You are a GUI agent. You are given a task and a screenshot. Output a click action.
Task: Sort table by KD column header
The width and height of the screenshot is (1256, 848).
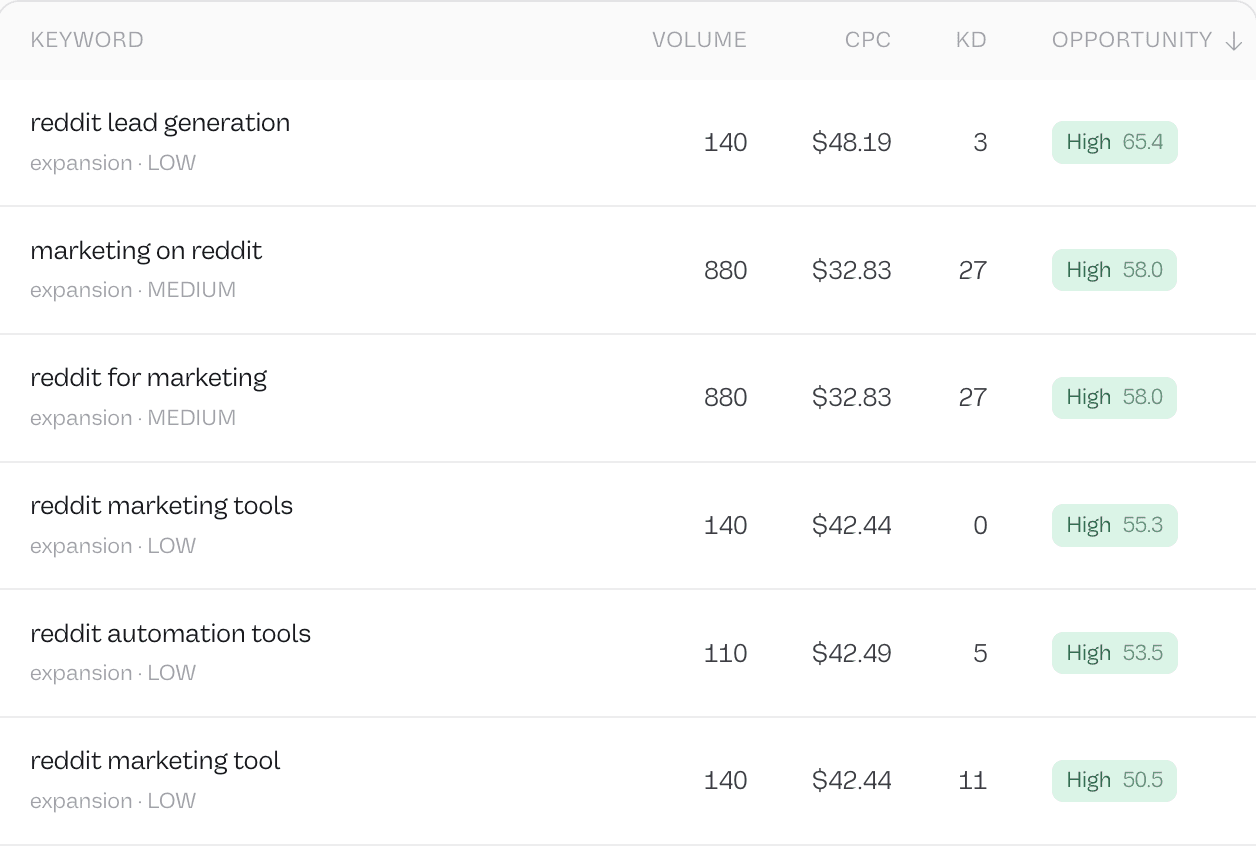971,40
